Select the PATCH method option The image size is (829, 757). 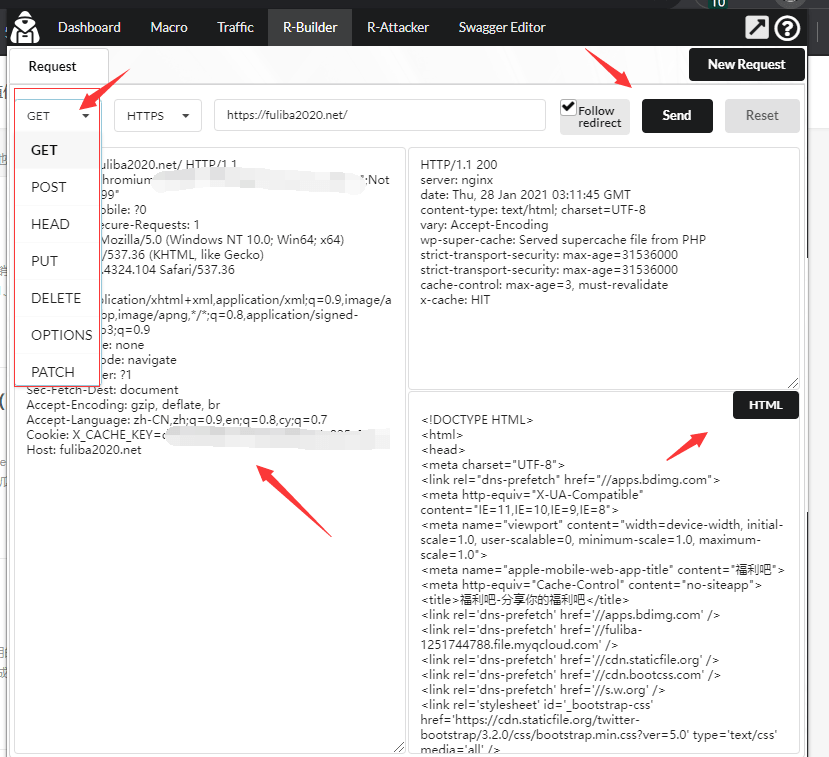coord(53,372)
